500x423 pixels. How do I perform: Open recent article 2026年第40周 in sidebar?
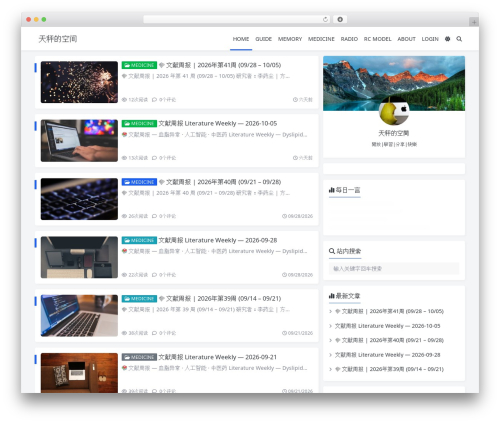(389, 340)
